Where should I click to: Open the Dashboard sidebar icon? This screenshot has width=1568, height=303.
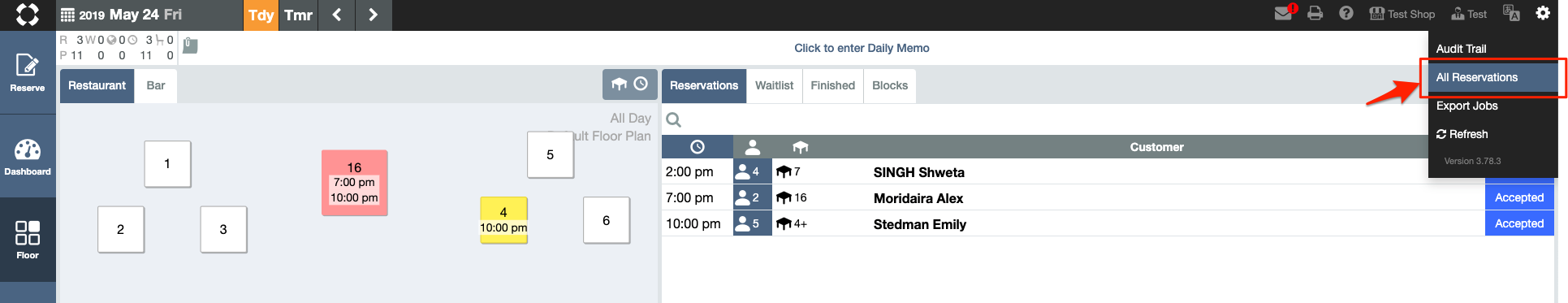click(x=28, y=157)
